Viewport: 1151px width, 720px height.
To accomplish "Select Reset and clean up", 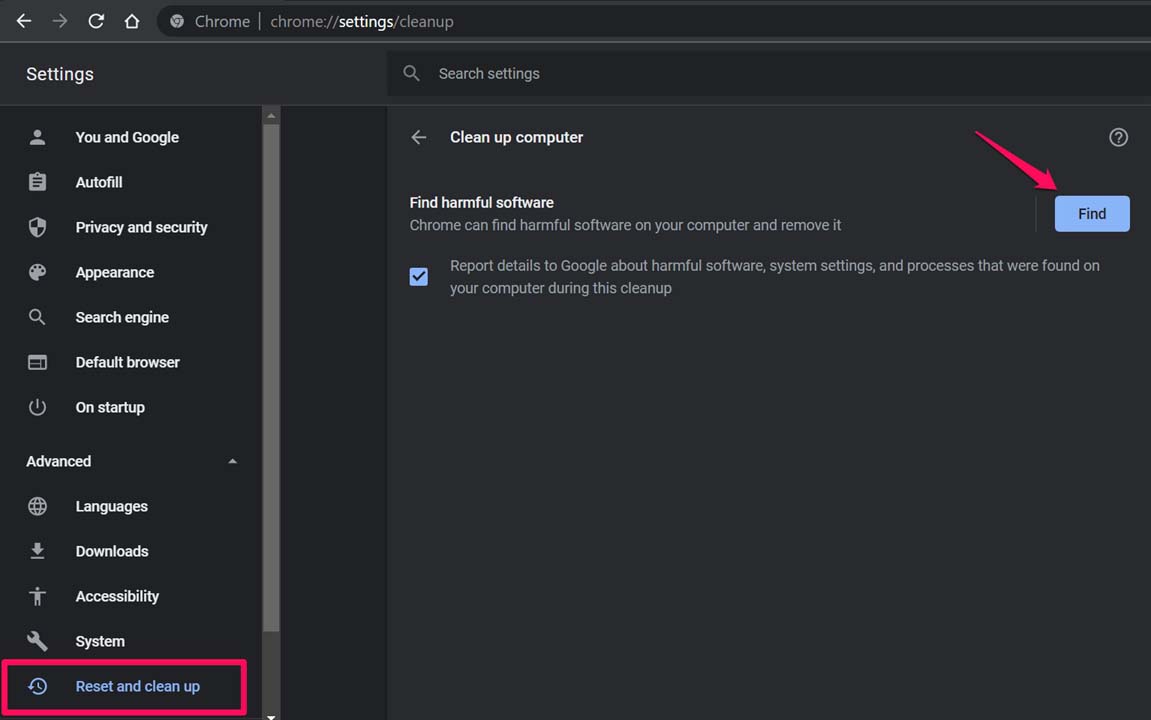I will [137, 686].
